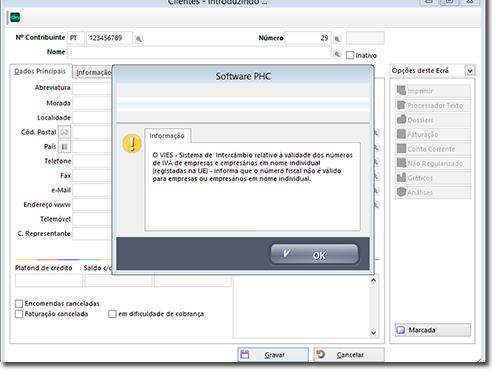Switch to the Dados Principais tab
Screen dimensions: 496x385
(x=40, y=71)
